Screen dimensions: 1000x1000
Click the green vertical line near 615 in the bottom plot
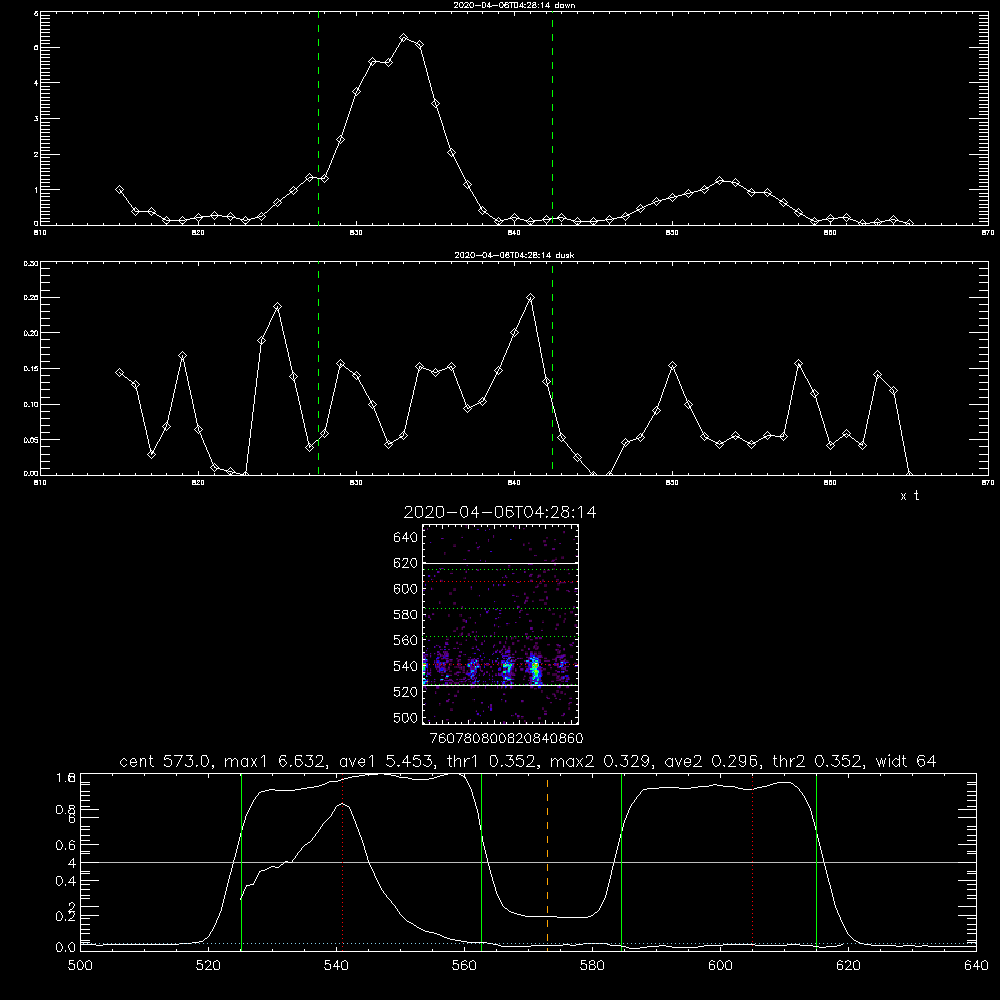[x=816, y=861]
